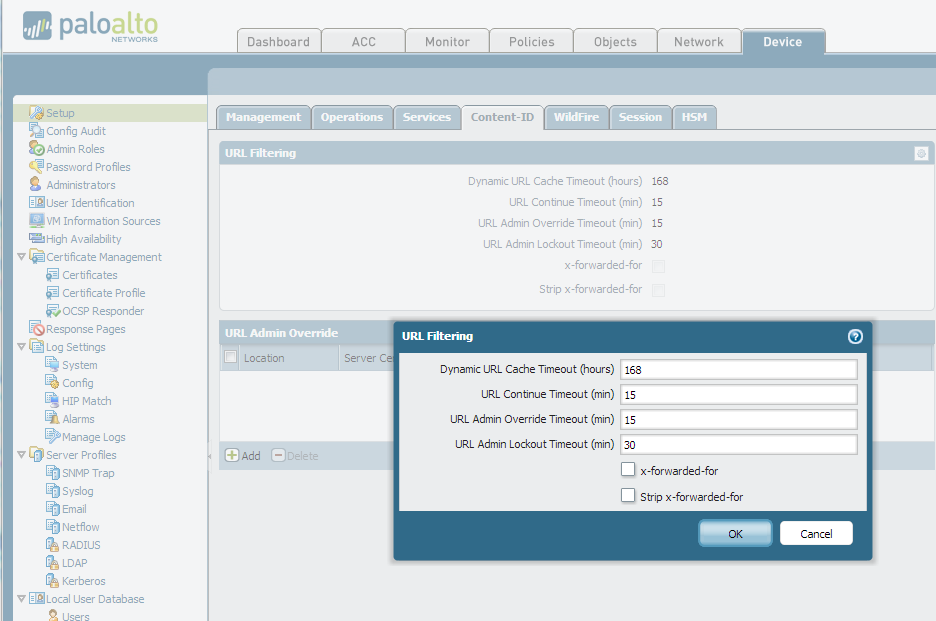Click the Alarms icon
Viewport: 936px width, 621px height.
pyautogui.click(x=53, y=418)
